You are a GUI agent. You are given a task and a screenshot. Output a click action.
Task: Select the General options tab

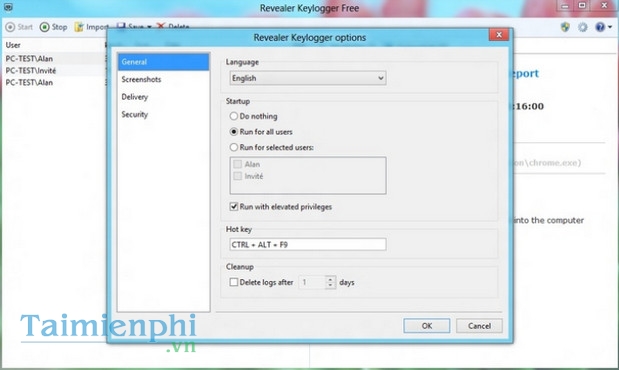point(163,62)
